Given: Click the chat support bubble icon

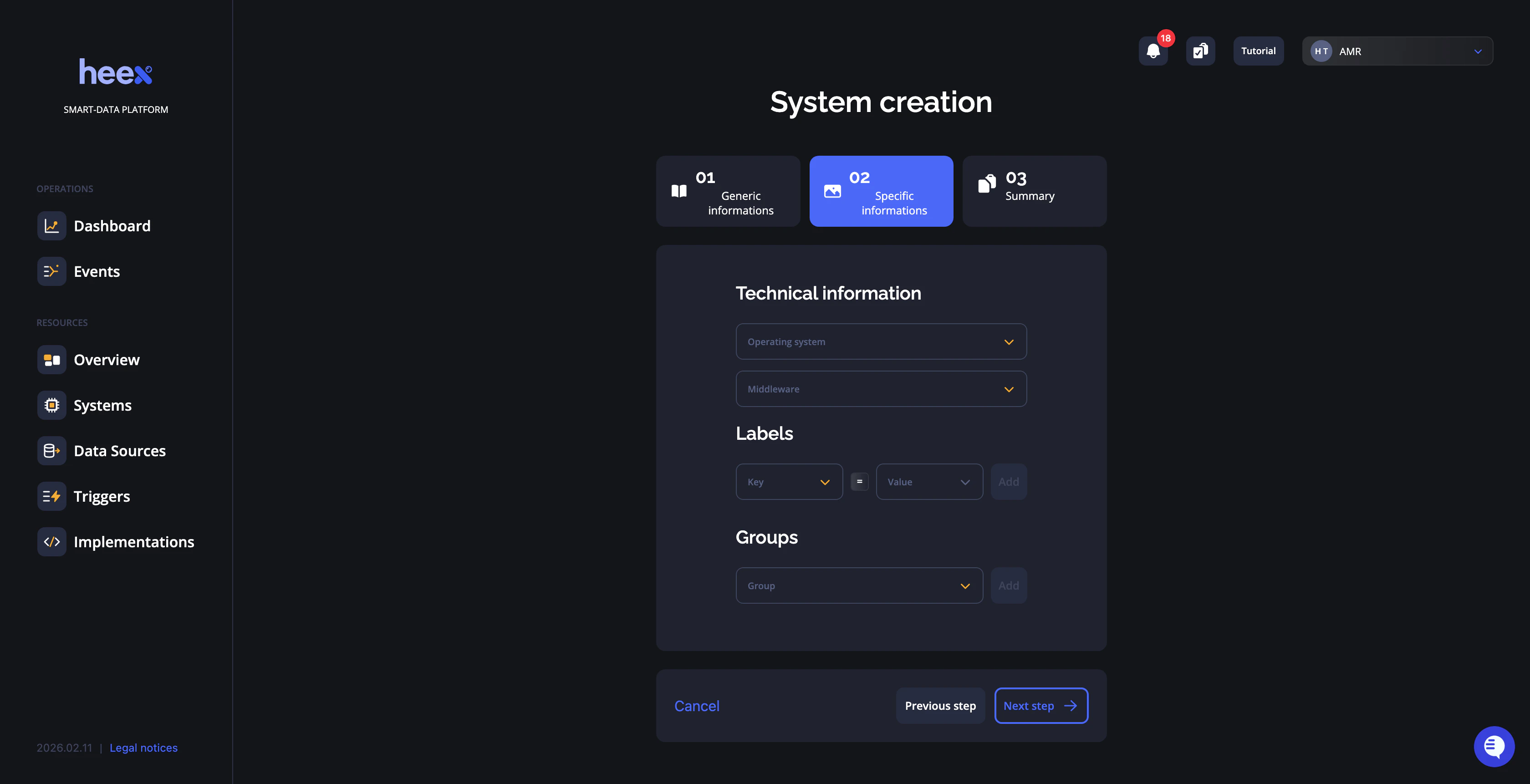Looking at the screenshot, I should 1495,747.
